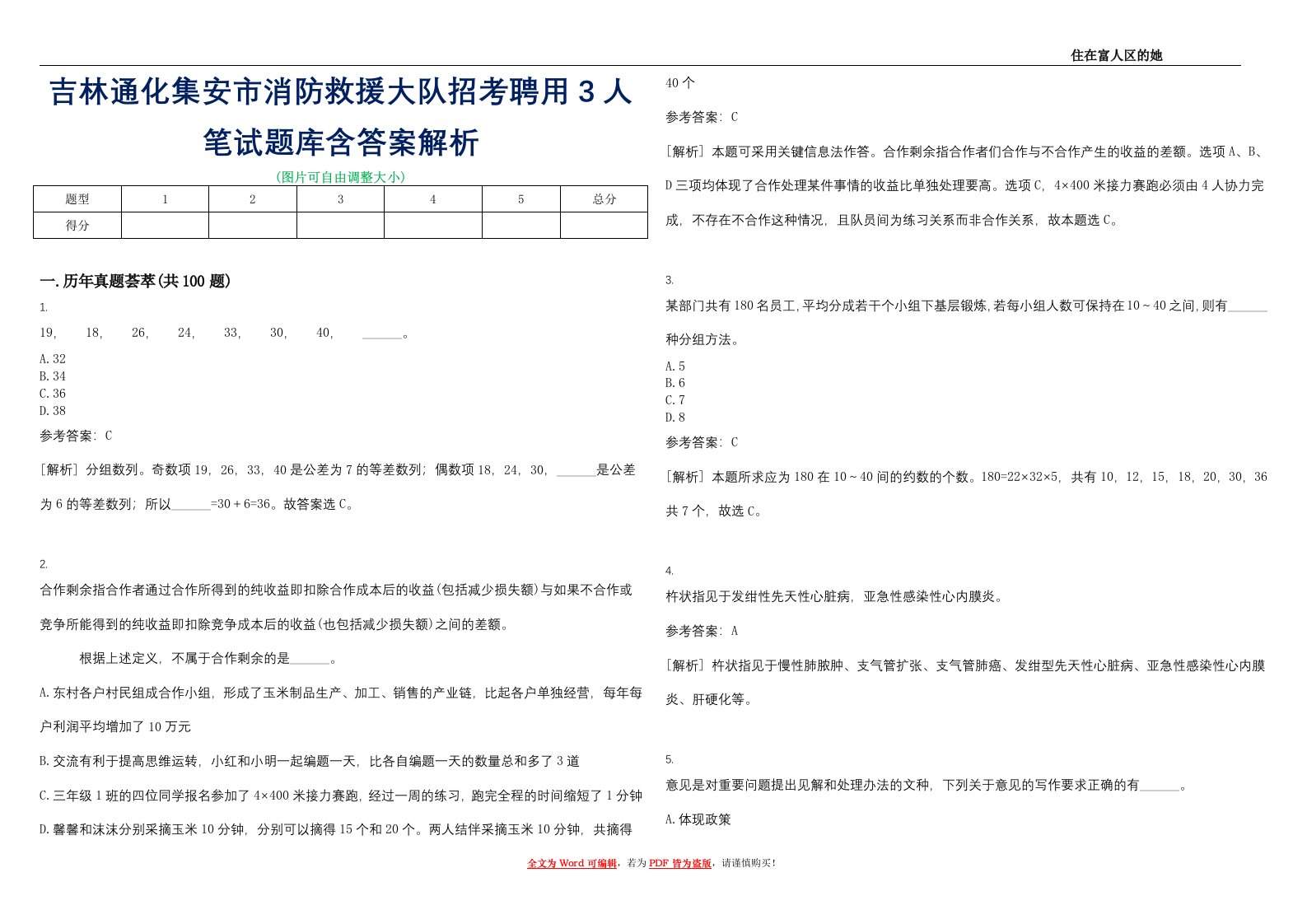Click the table header cell 总分
The image size is (1307, 924).
point(604,199)
